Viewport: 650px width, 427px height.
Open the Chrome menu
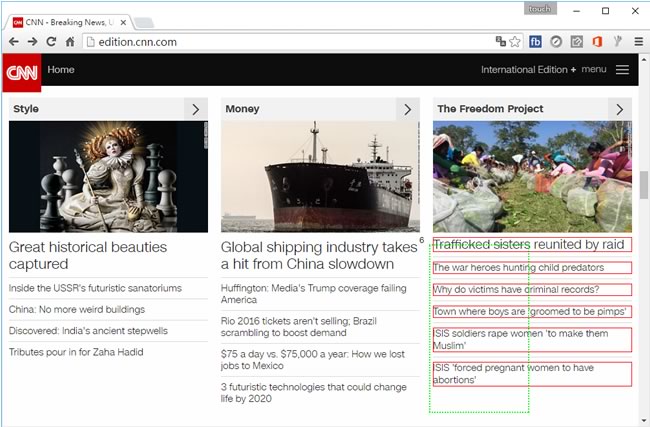coord(638,42)
